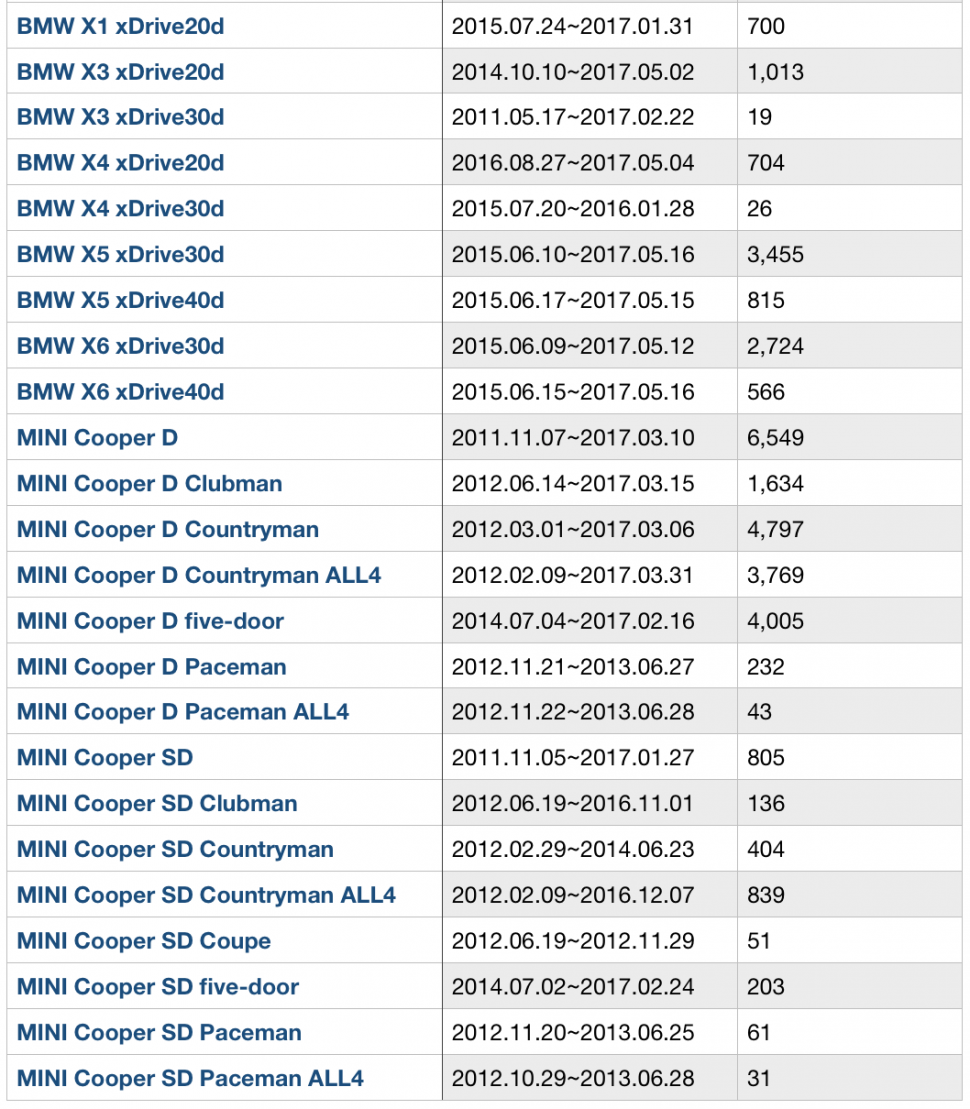This screenshot has width=970, height=1109.
Task: Click the 4,797 count cell
Action: 775,529
